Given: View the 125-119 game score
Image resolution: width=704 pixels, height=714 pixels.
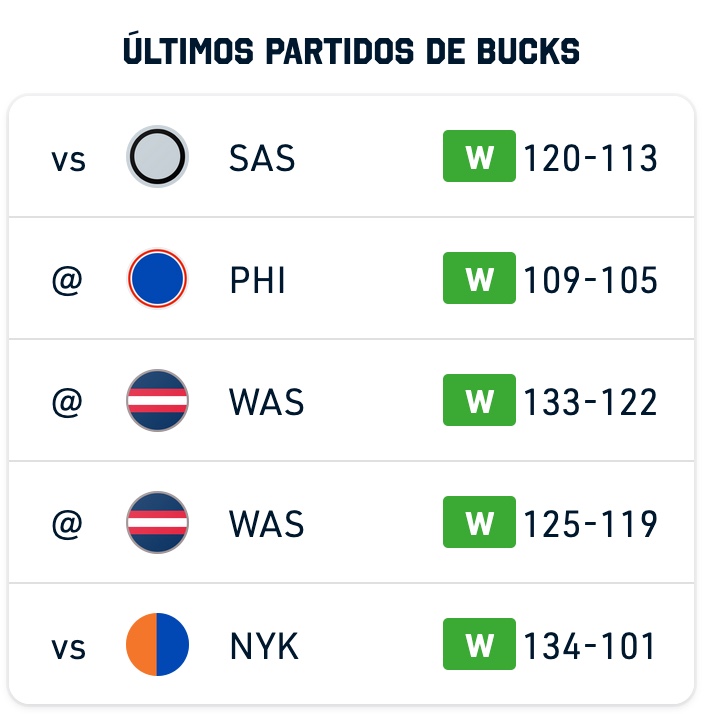Looking at the screenshot, I should coord(590,524).
